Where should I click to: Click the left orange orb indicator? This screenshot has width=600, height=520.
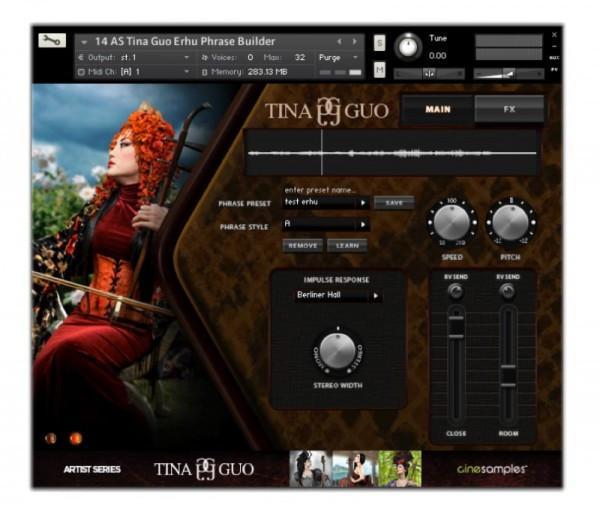pyautogui.click(x=51, y=438)
